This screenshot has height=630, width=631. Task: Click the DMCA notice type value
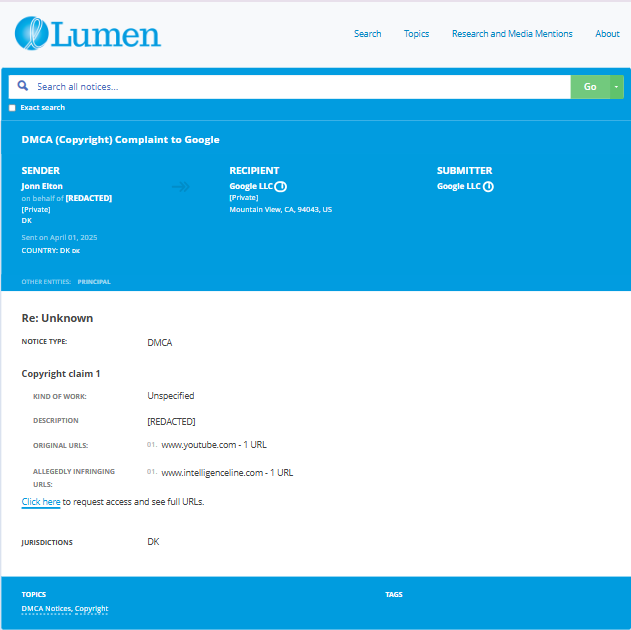(160, 342)
